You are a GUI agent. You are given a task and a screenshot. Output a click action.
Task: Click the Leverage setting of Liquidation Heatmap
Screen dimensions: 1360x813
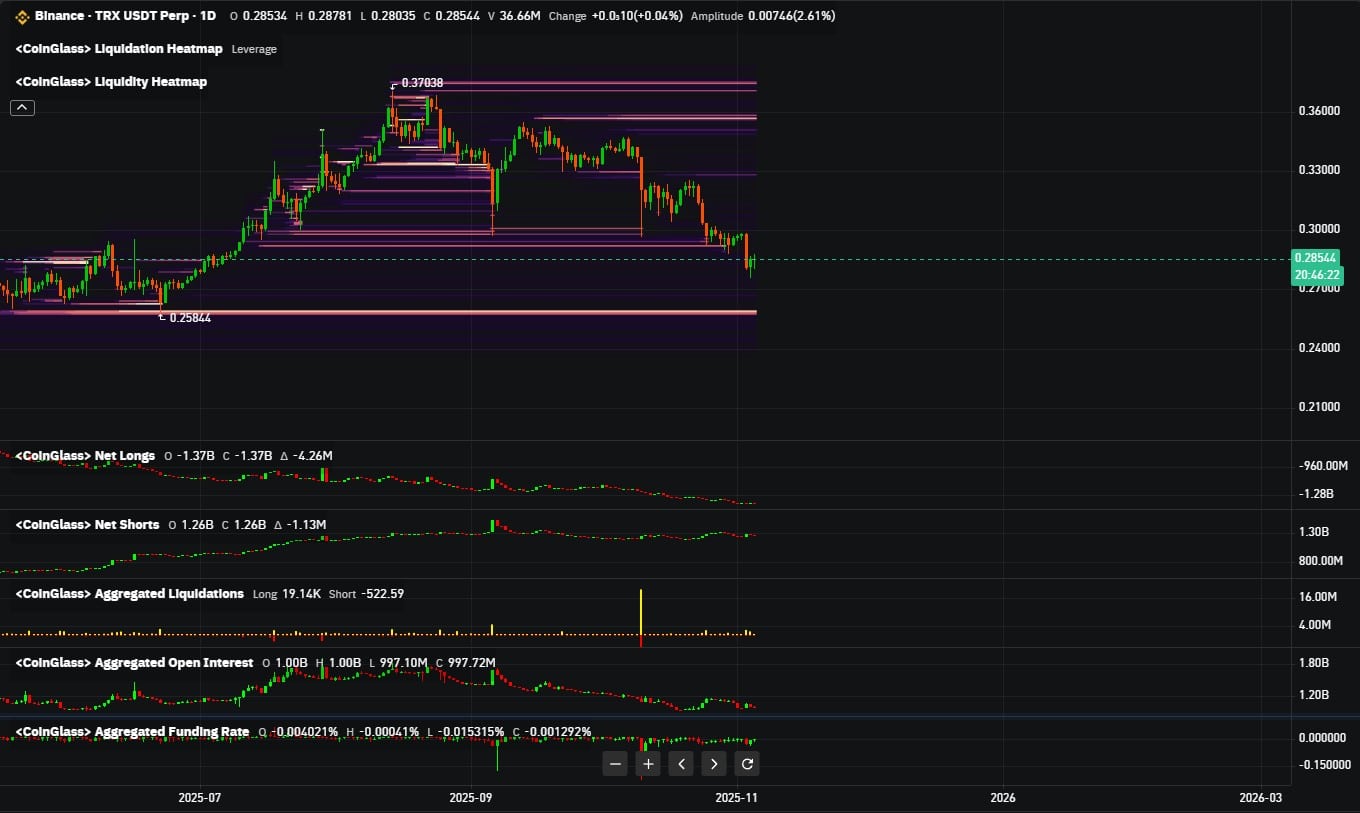[254, 49]
